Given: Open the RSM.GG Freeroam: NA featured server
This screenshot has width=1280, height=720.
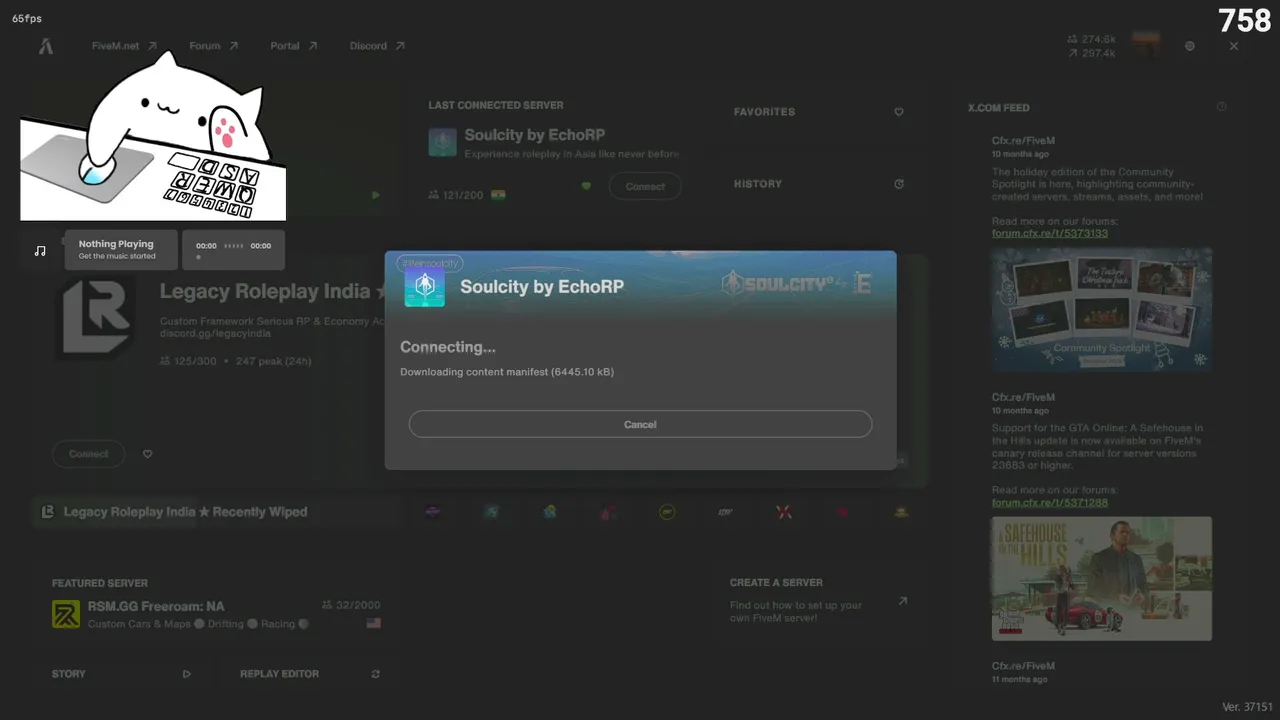Looking at the screenshot, I should click(216, 614).
